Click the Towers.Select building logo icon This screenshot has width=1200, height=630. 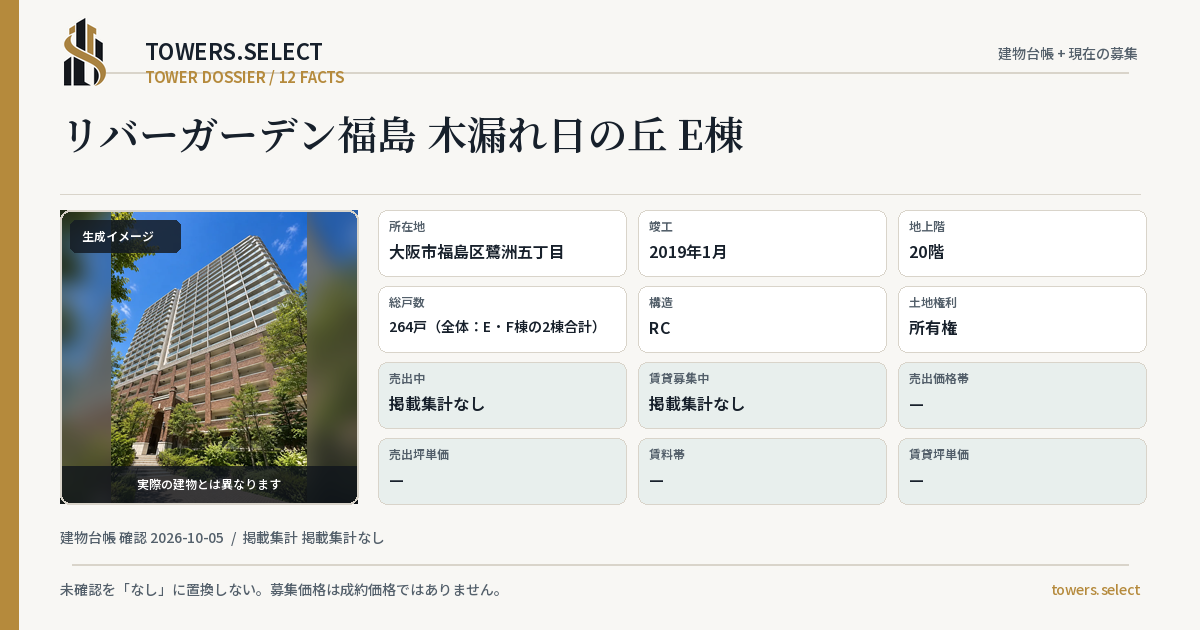(x=85, y=52)
